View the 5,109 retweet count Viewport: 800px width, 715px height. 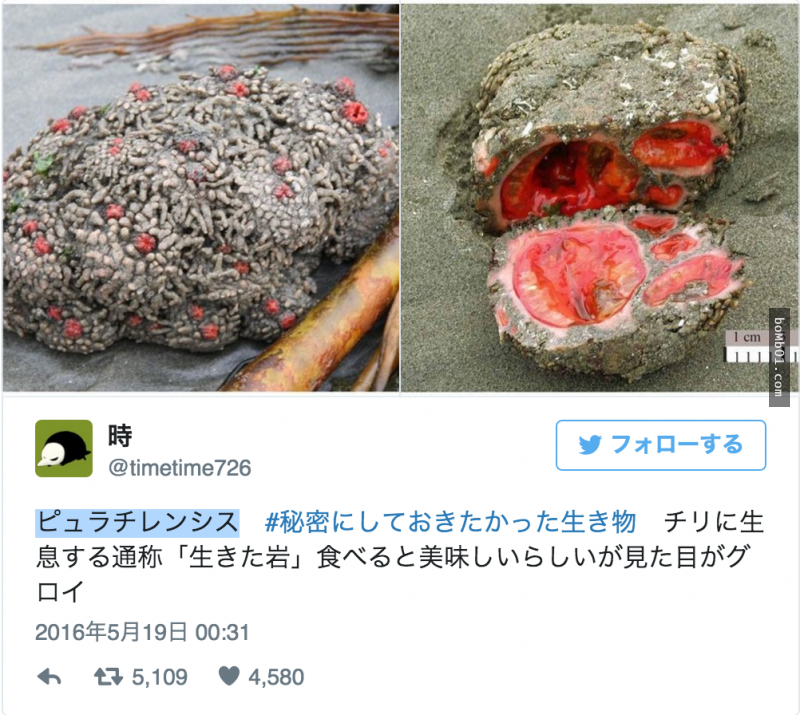[160, 677]
